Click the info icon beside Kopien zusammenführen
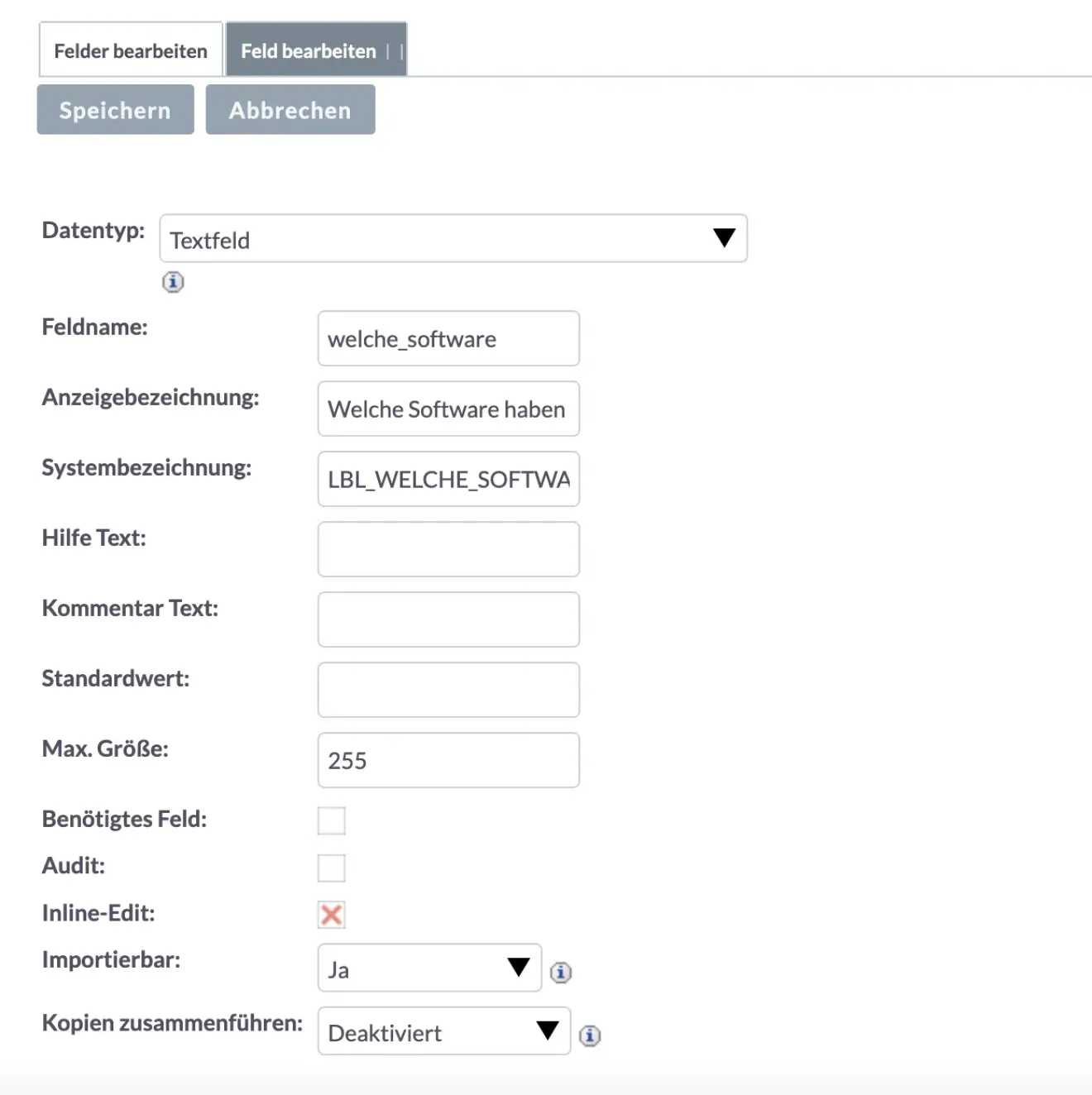The width and height of the screenshot is (1092, 1095). (591, 1035)
